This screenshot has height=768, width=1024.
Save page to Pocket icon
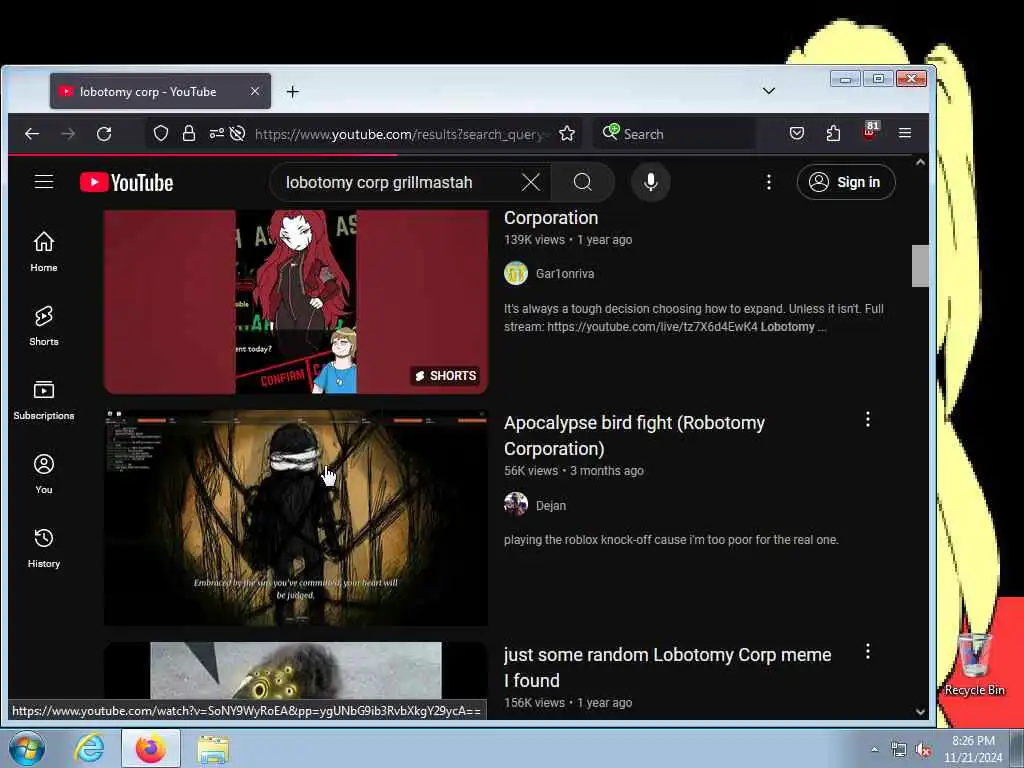(x=797, y=134)
